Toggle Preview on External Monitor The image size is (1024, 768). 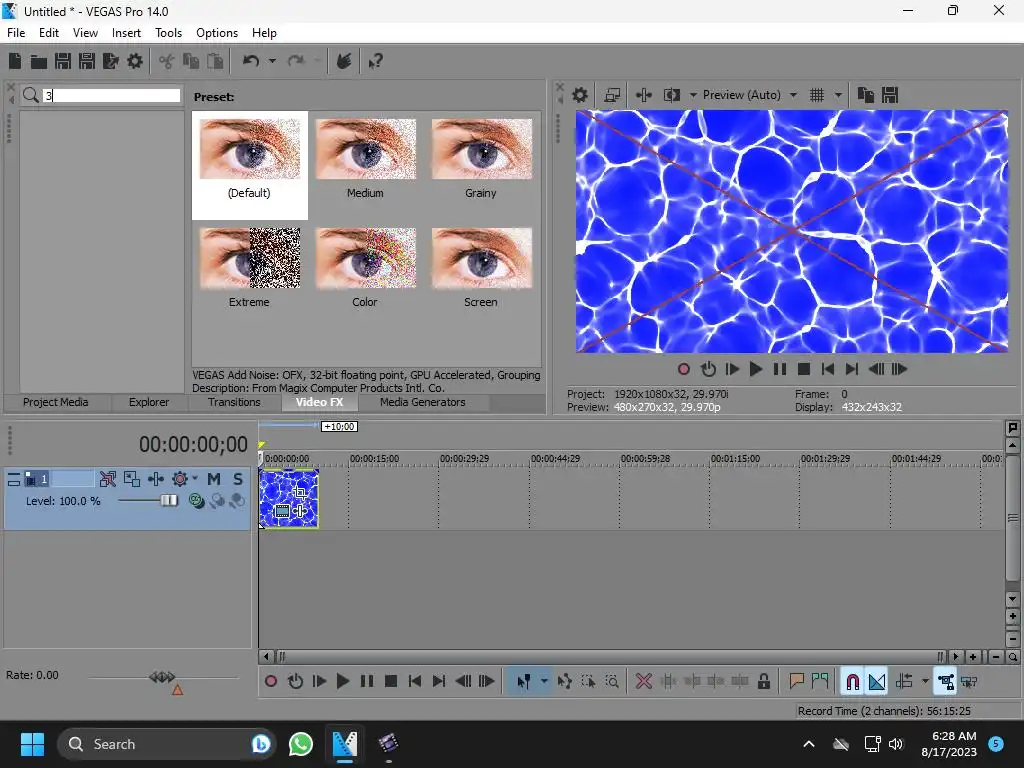[612, 95]
